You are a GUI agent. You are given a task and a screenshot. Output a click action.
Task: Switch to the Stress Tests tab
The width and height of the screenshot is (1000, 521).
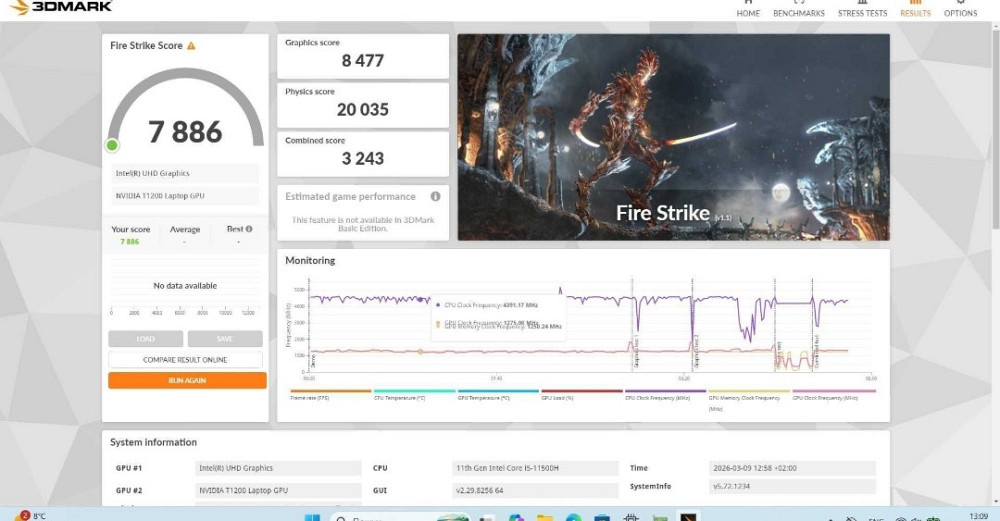[862, 10]
